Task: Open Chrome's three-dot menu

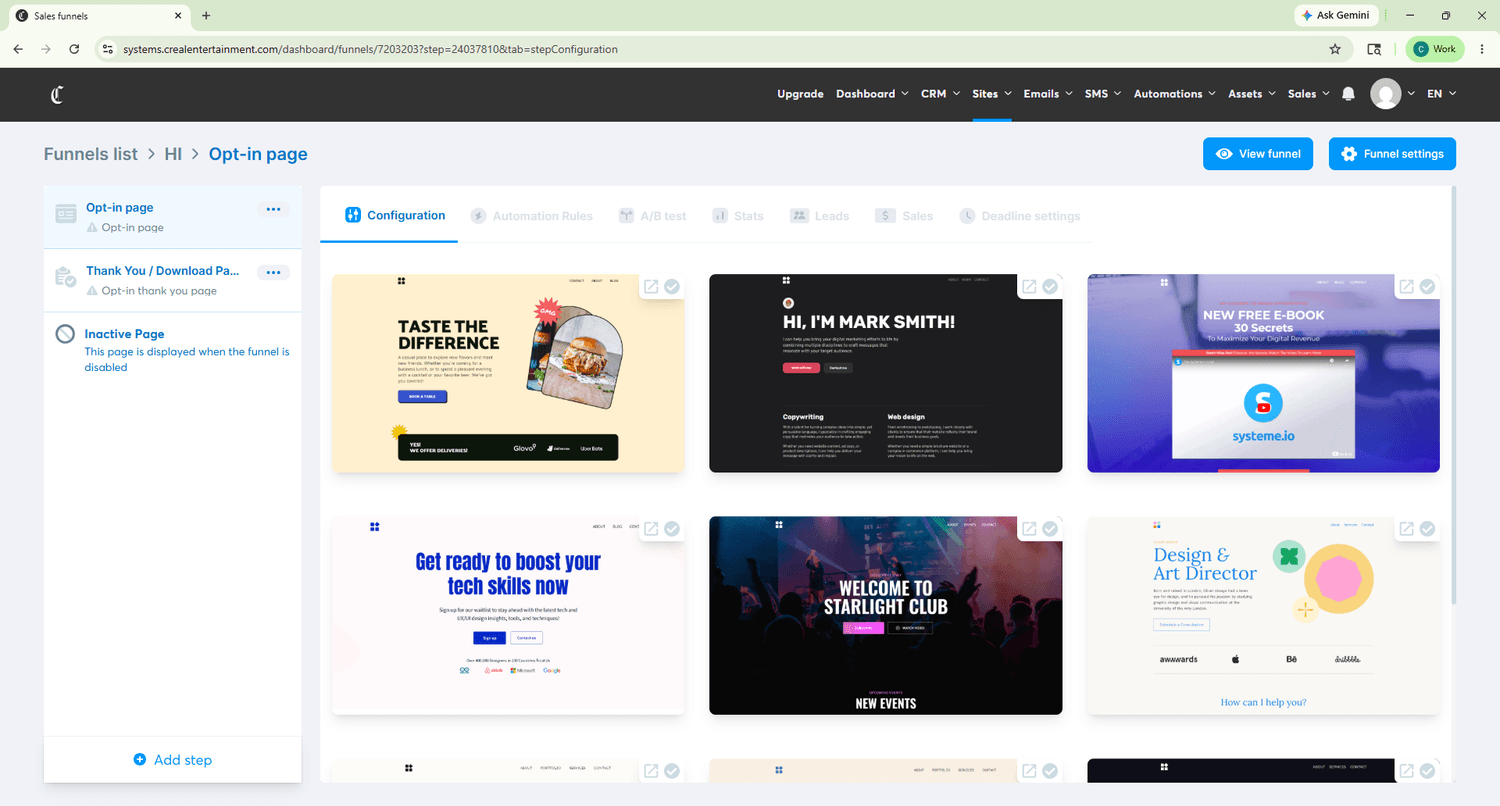Action: click(x=1481, y=49)
